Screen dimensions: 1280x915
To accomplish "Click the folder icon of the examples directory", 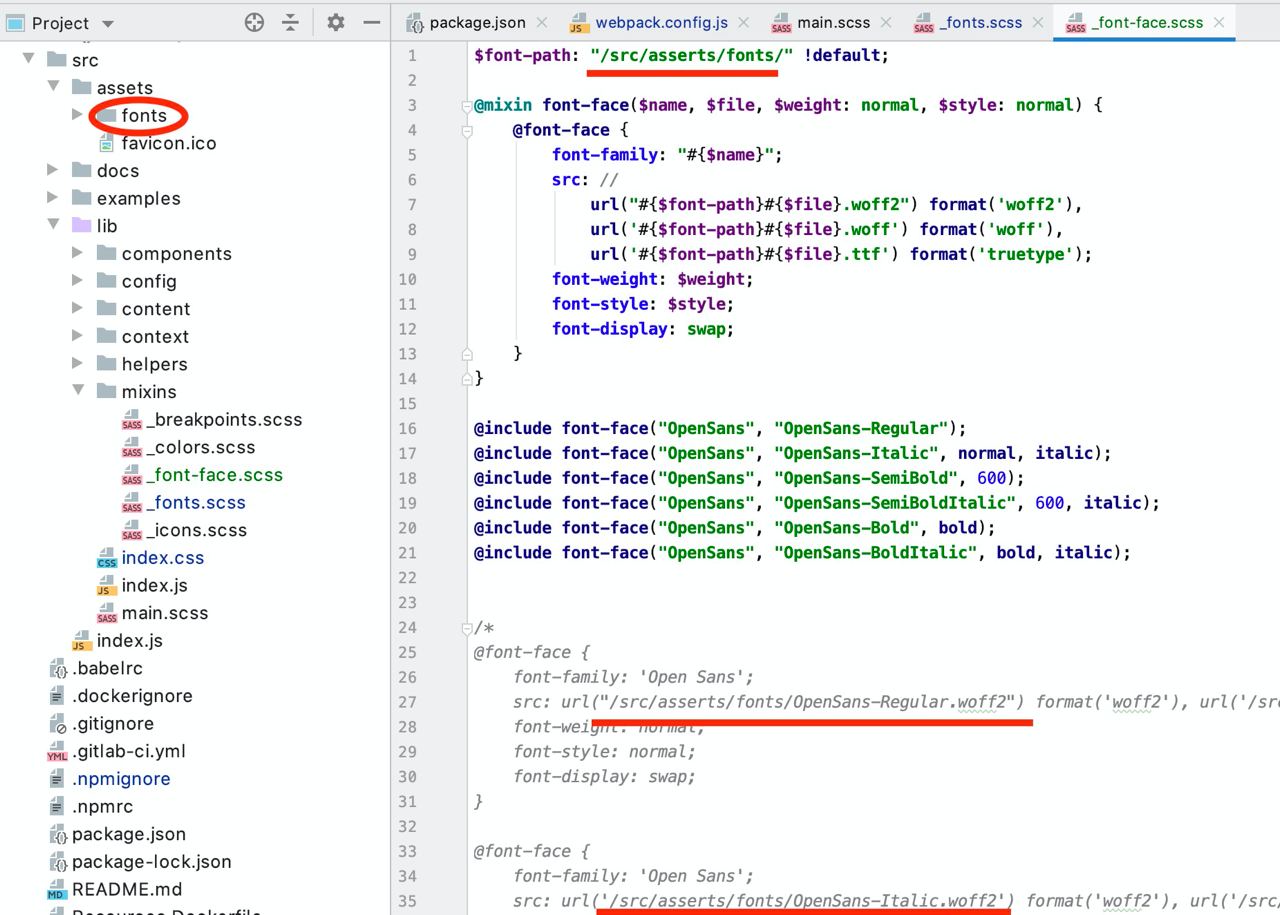I will coord(82,199).
